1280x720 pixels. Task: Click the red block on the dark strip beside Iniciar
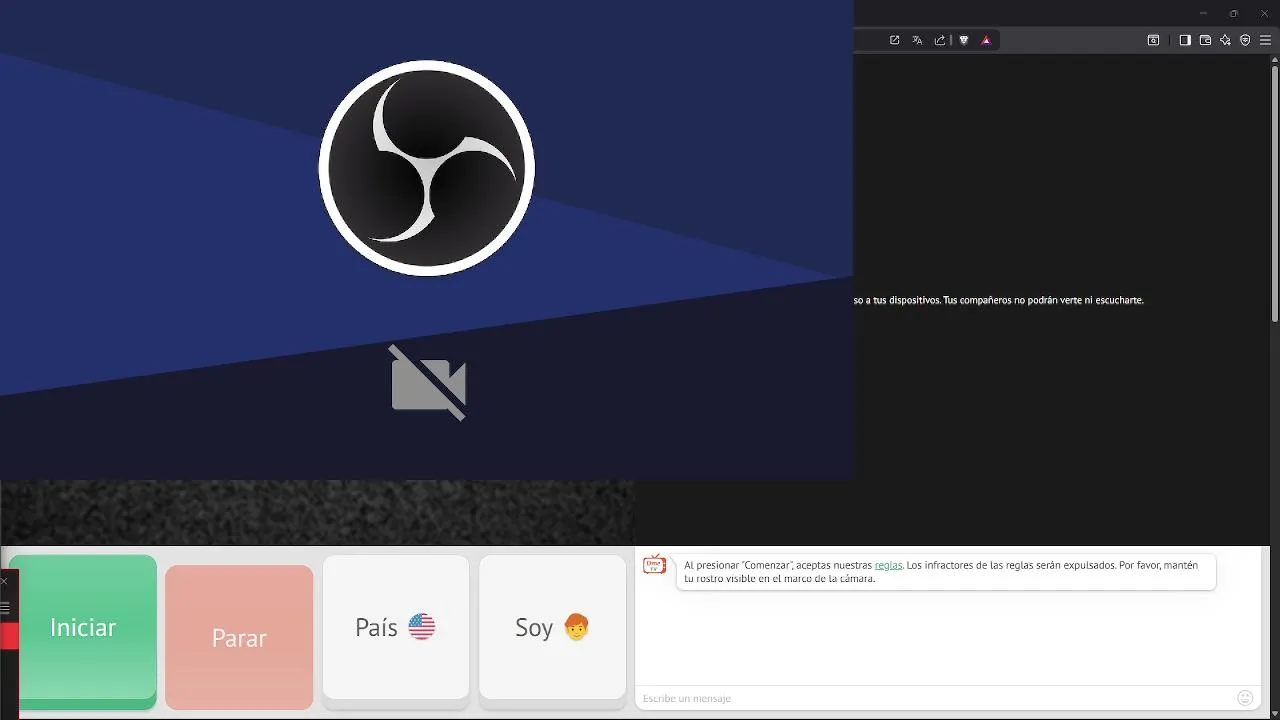9,636
